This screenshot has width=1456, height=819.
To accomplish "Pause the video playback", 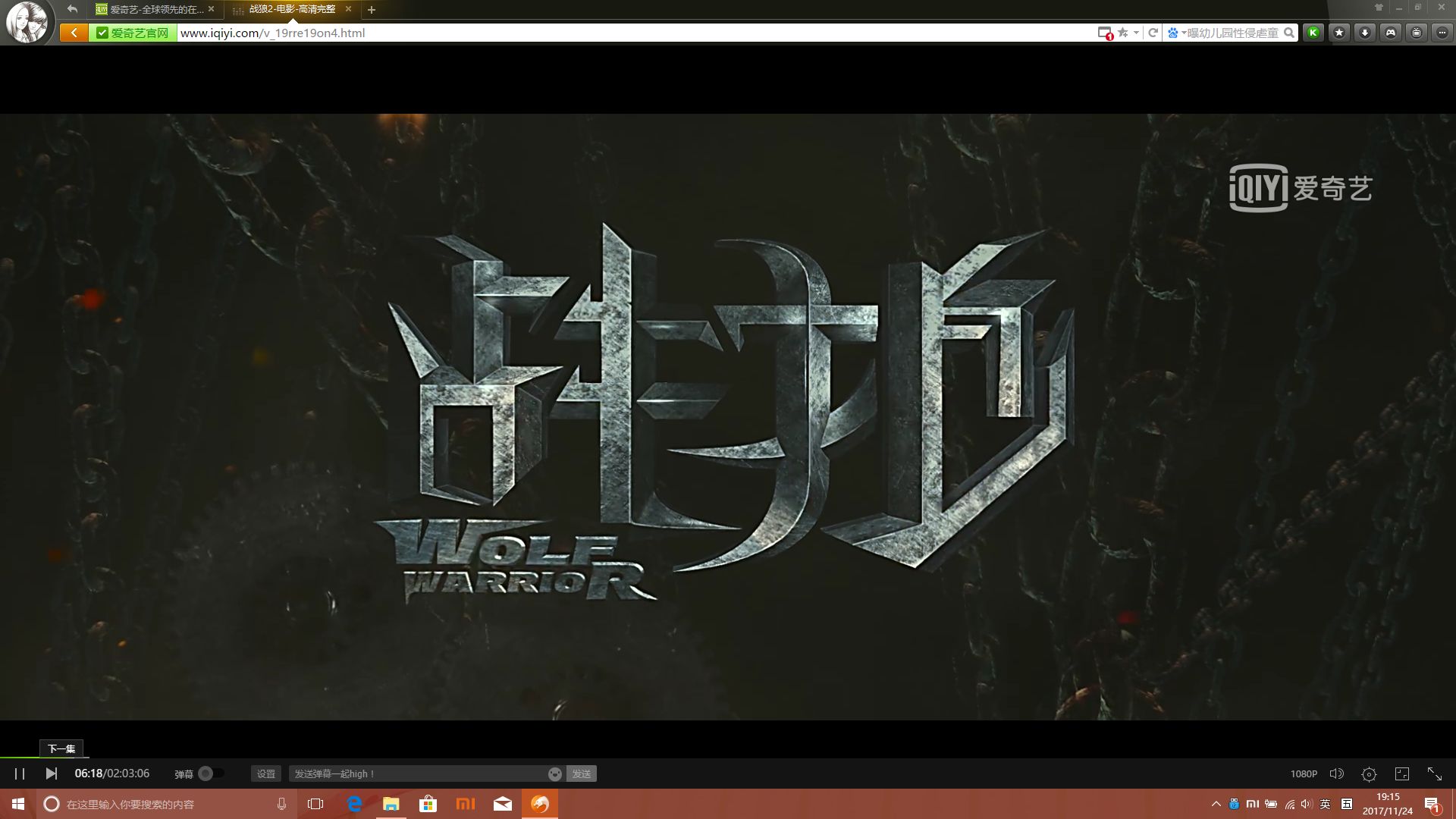I will [20, 773].
